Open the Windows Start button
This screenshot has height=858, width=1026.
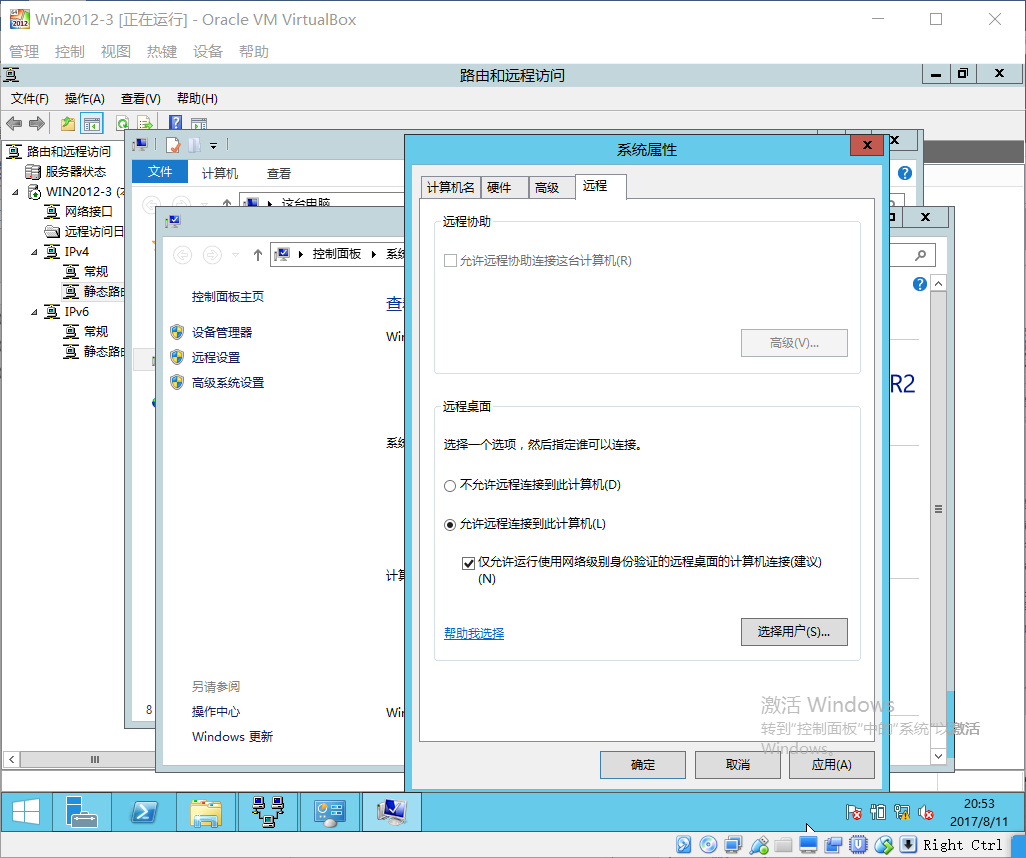tap(26, 812)
